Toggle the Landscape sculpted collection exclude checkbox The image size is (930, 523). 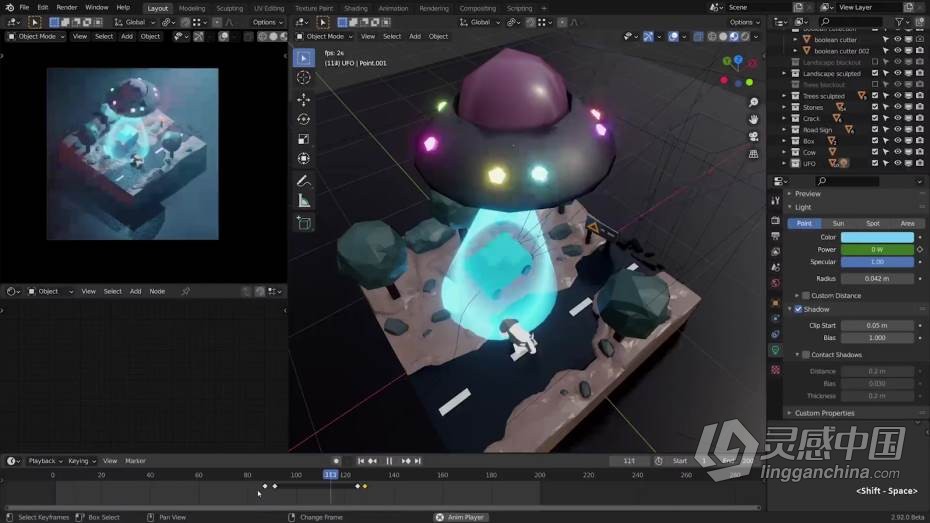[x=874, y=74]
